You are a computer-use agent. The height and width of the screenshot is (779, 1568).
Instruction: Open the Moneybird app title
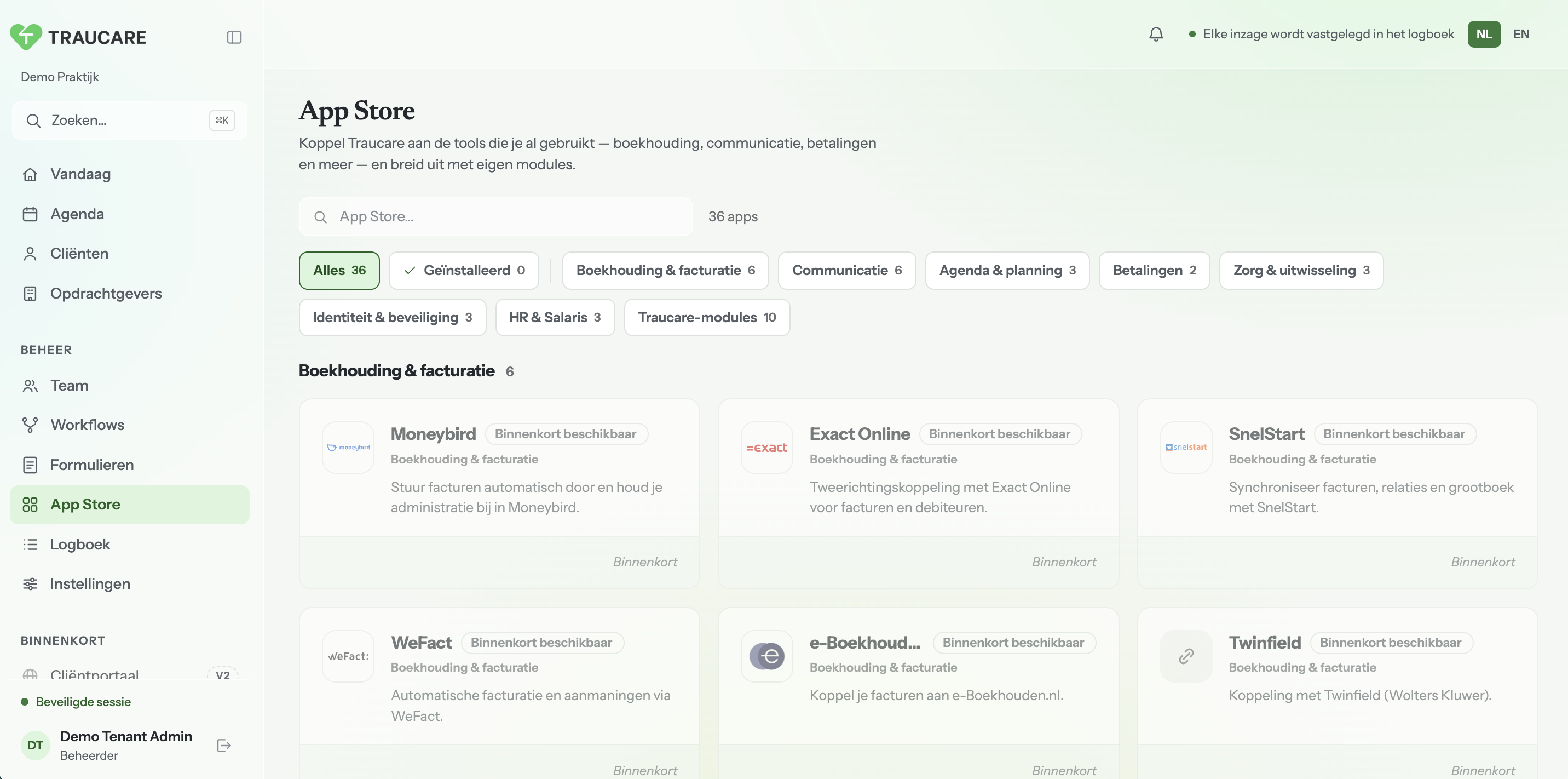(433, 434)
